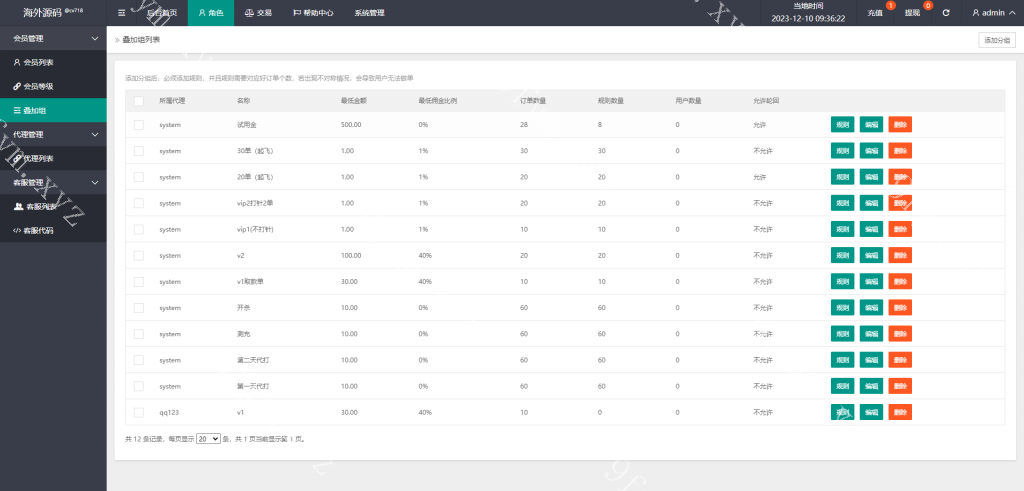
Task: Check the checkbox for 第二天代打 row
Action: pyautogui.click(x=138, y=360)
